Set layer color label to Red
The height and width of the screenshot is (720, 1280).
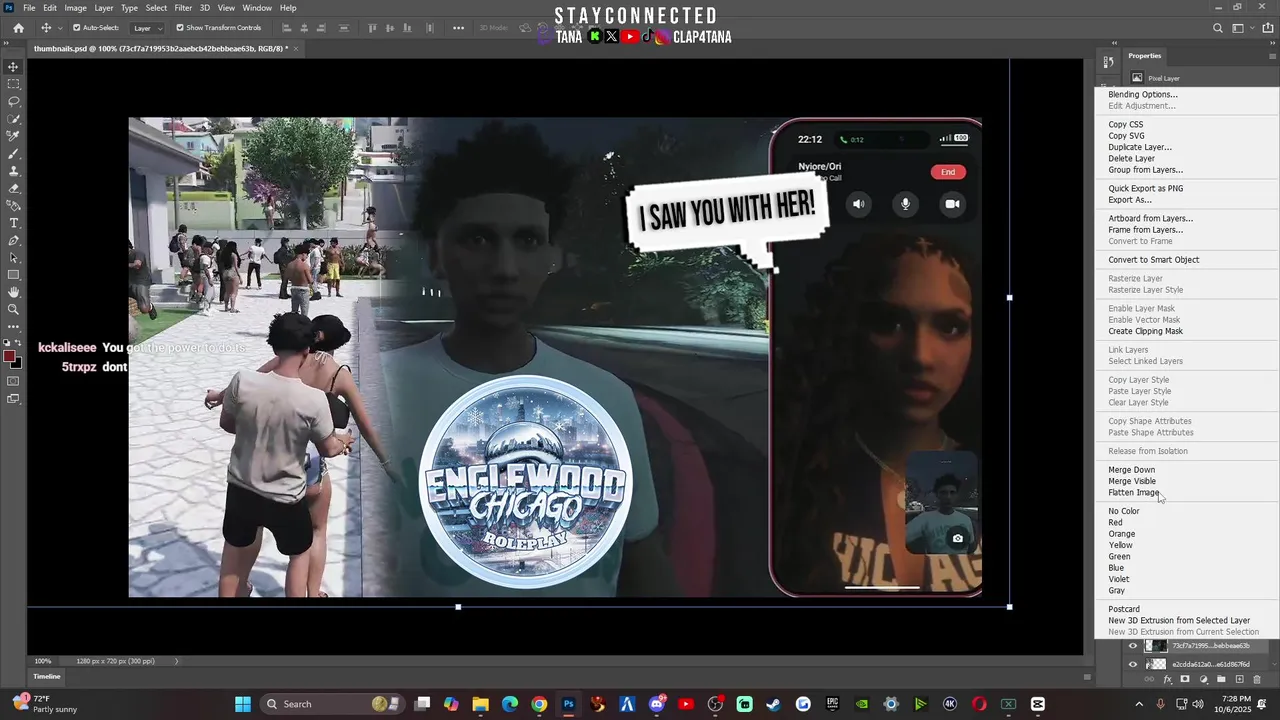1115,523
